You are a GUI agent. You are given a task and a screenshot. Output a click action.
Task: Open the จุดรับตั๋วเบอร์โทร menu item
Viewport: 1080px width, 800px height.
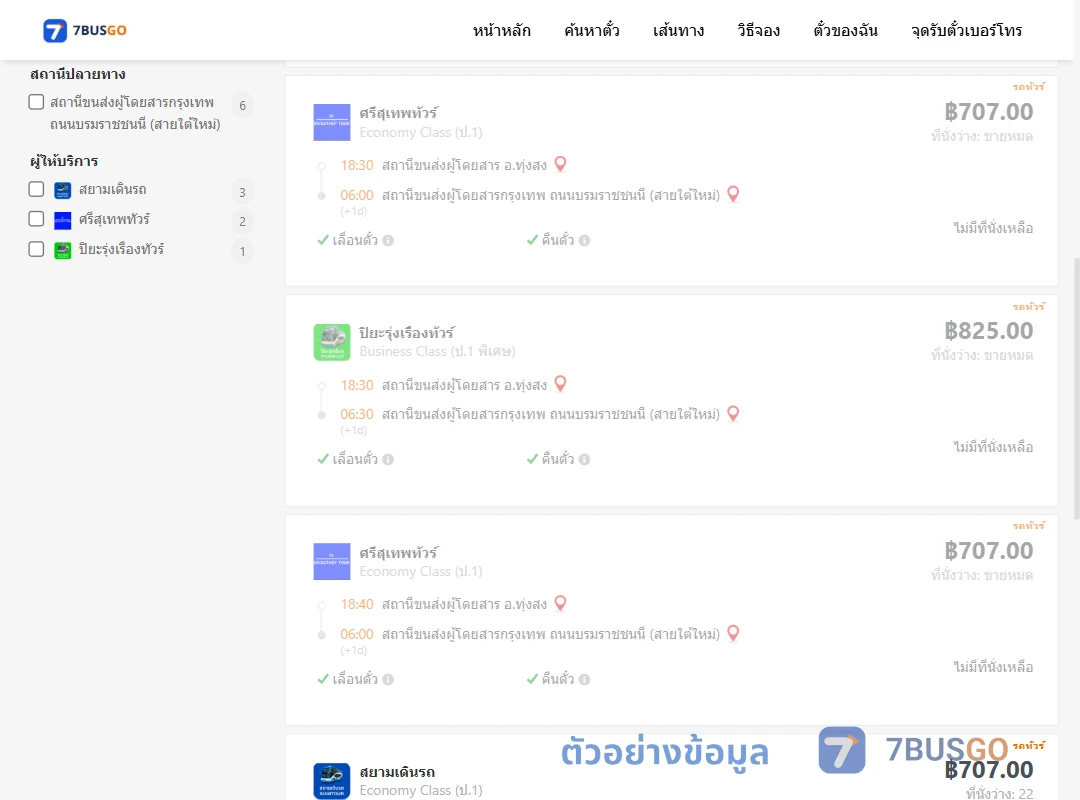tap(966, 30)
